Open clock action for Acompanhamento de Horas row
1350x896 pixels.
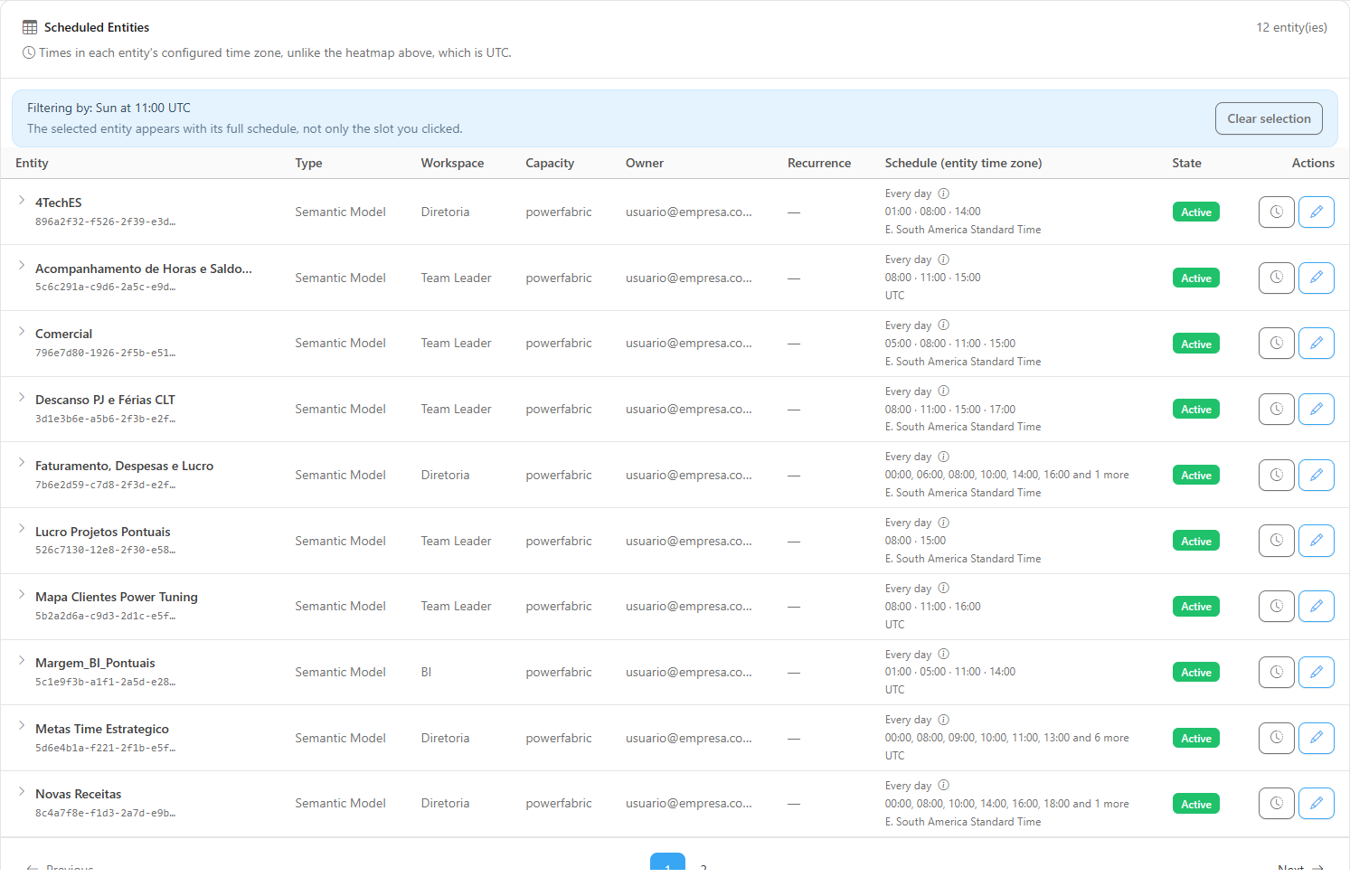click(x=1276, y=278)
